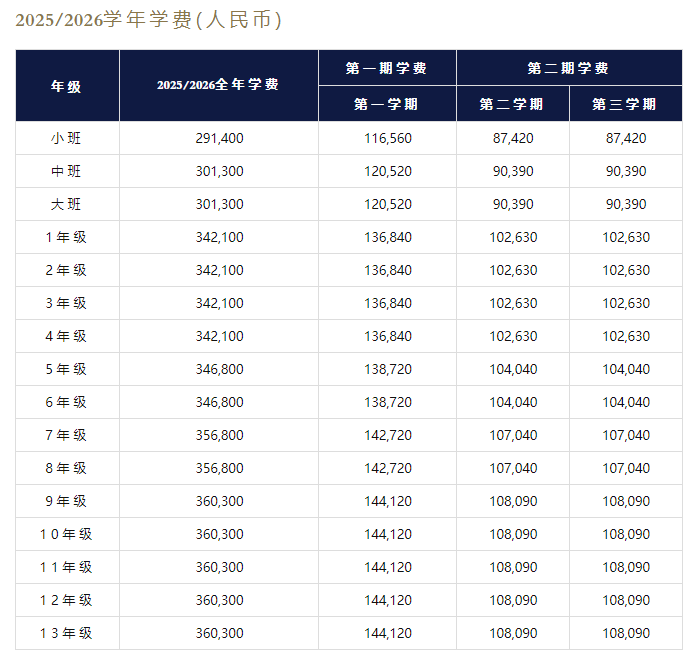The image size is (692, 657).
Task: Click 第三学期 fee 107,040 for 8年级
Action: pyautogui.click(x=625, y=468)
